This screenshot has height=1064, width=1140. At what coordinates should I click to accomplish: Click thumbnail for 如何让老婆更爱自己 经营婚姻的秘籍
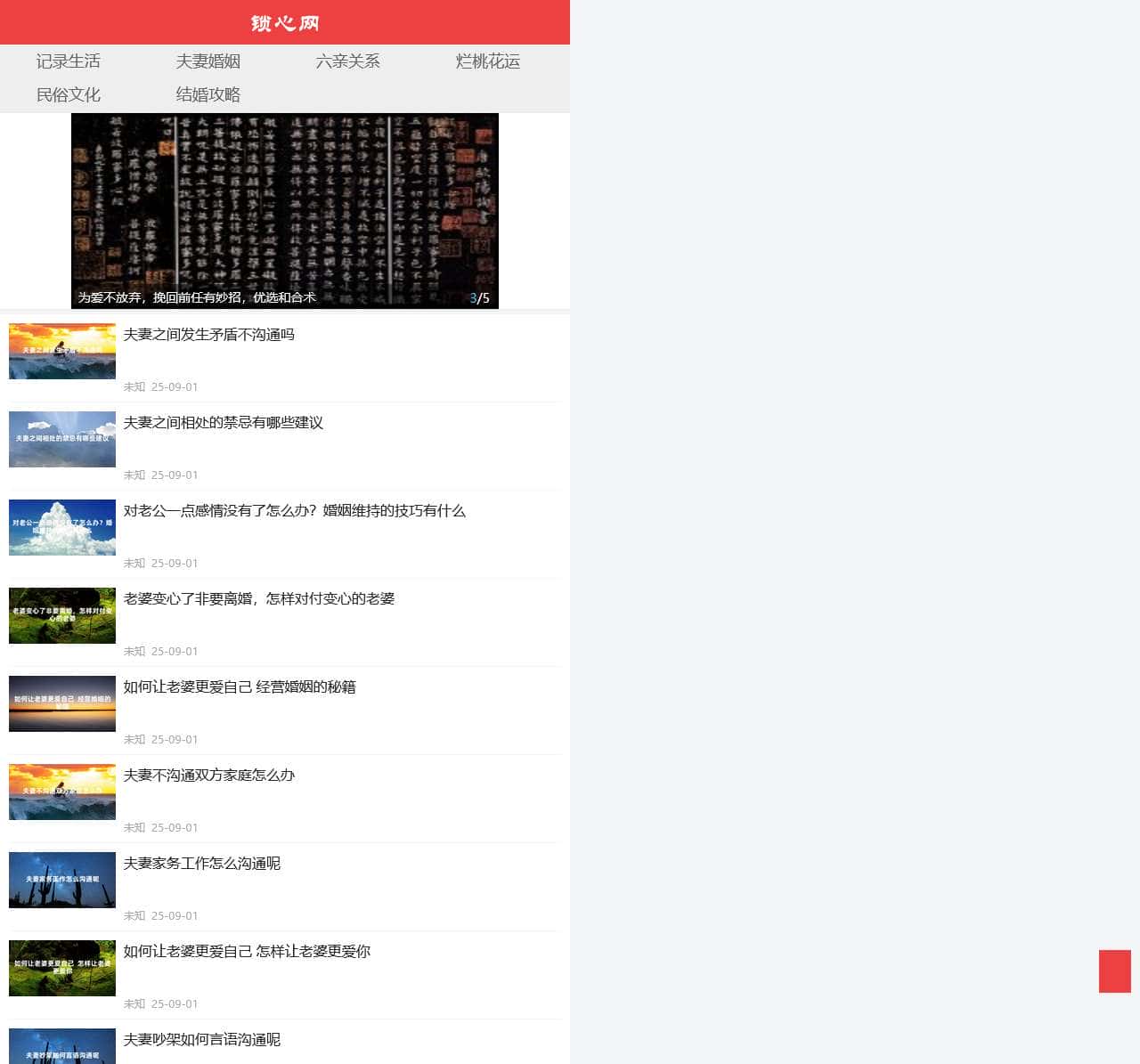(x=62, y=703)
